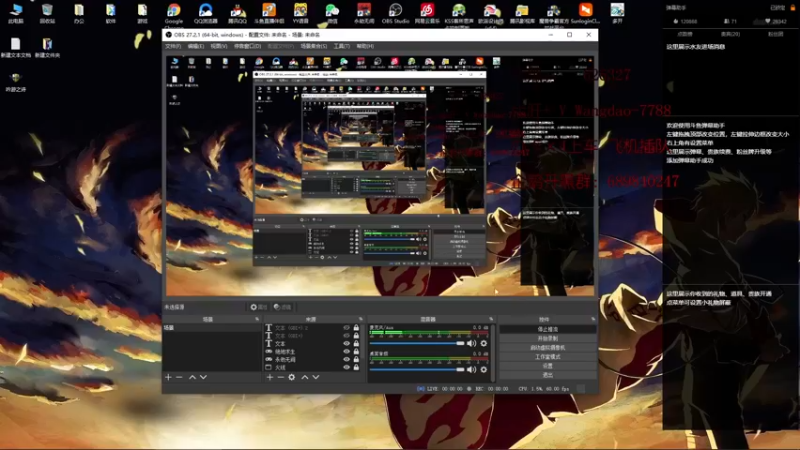Image resolution: width=800 pixels, height=450 pixels.
Task: Open the 腾讯QQ desktop icon
Action: click(x=237, y=13)
